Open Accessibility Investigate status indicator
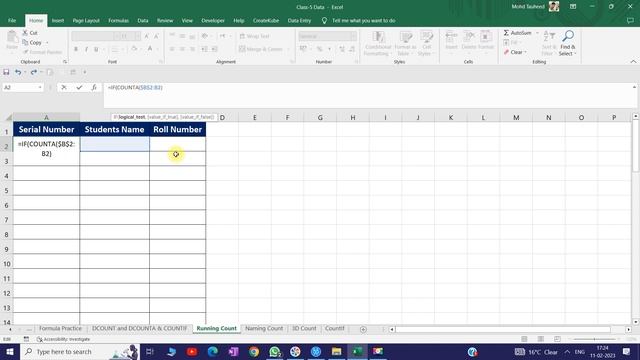Image resolution: width=640 pixels, height=360 pixels. click(x=63, y=339)
